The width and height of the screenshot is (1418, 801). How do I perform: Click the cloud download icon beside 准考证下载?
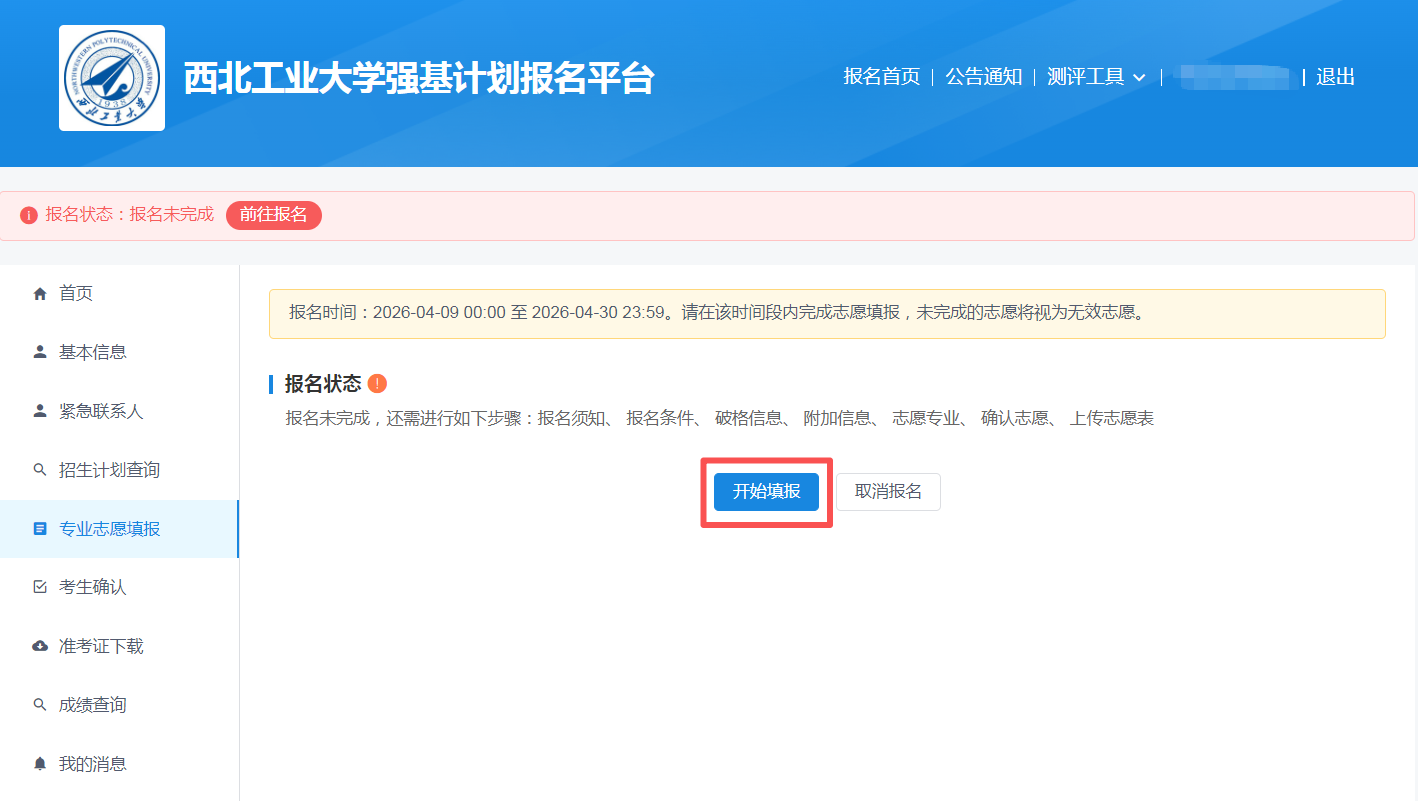click(x=40, y=646)
